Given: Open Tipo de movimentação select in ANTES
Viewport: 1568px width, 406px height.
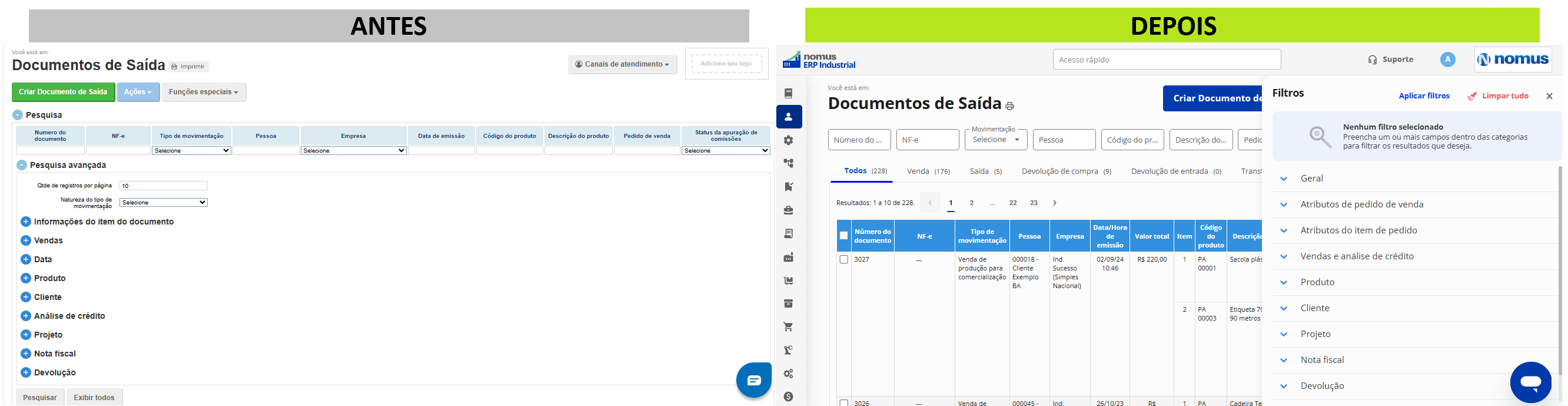Looking at the screenshot, I should click(191, 151).
